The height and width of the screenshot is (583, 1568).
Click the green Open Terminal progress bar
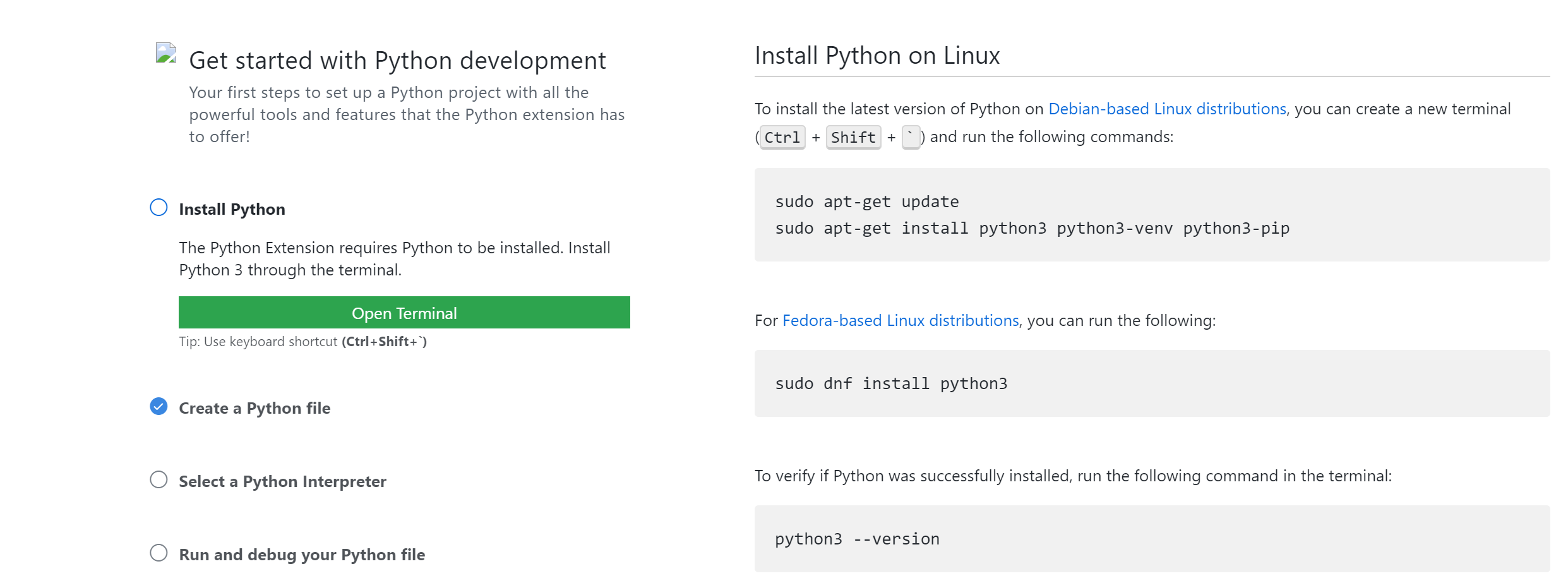point(404,312)
